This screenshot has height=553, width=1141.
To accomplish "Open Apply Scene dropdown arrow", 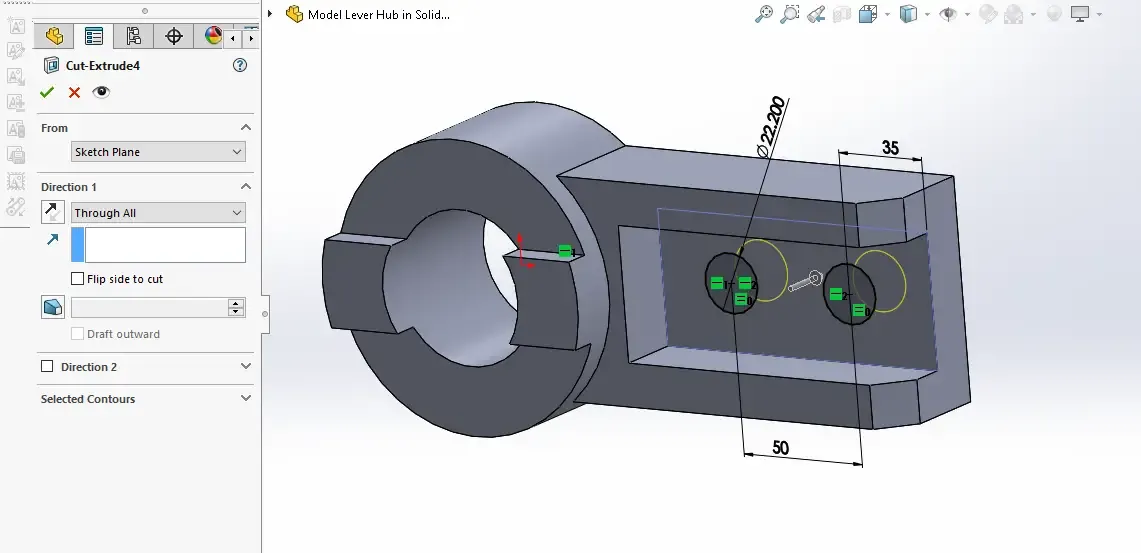I will (1033, 15).
